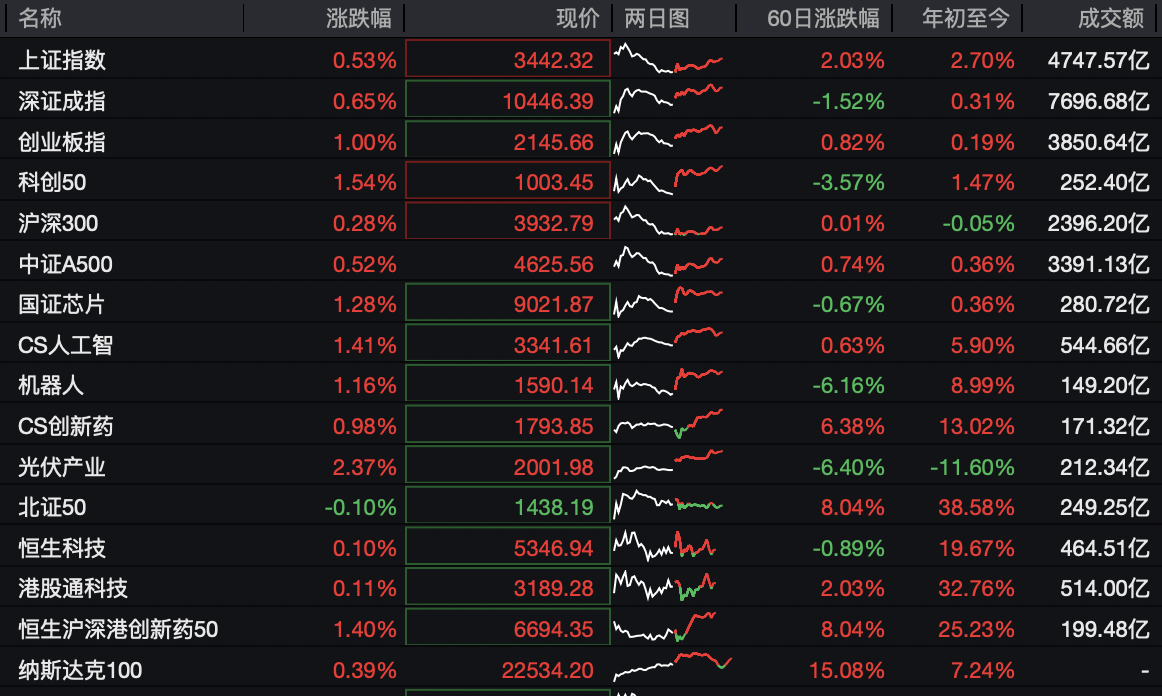
Task: Open the 国证芯片 two-day sparkline chart
Action: [668, 302]
